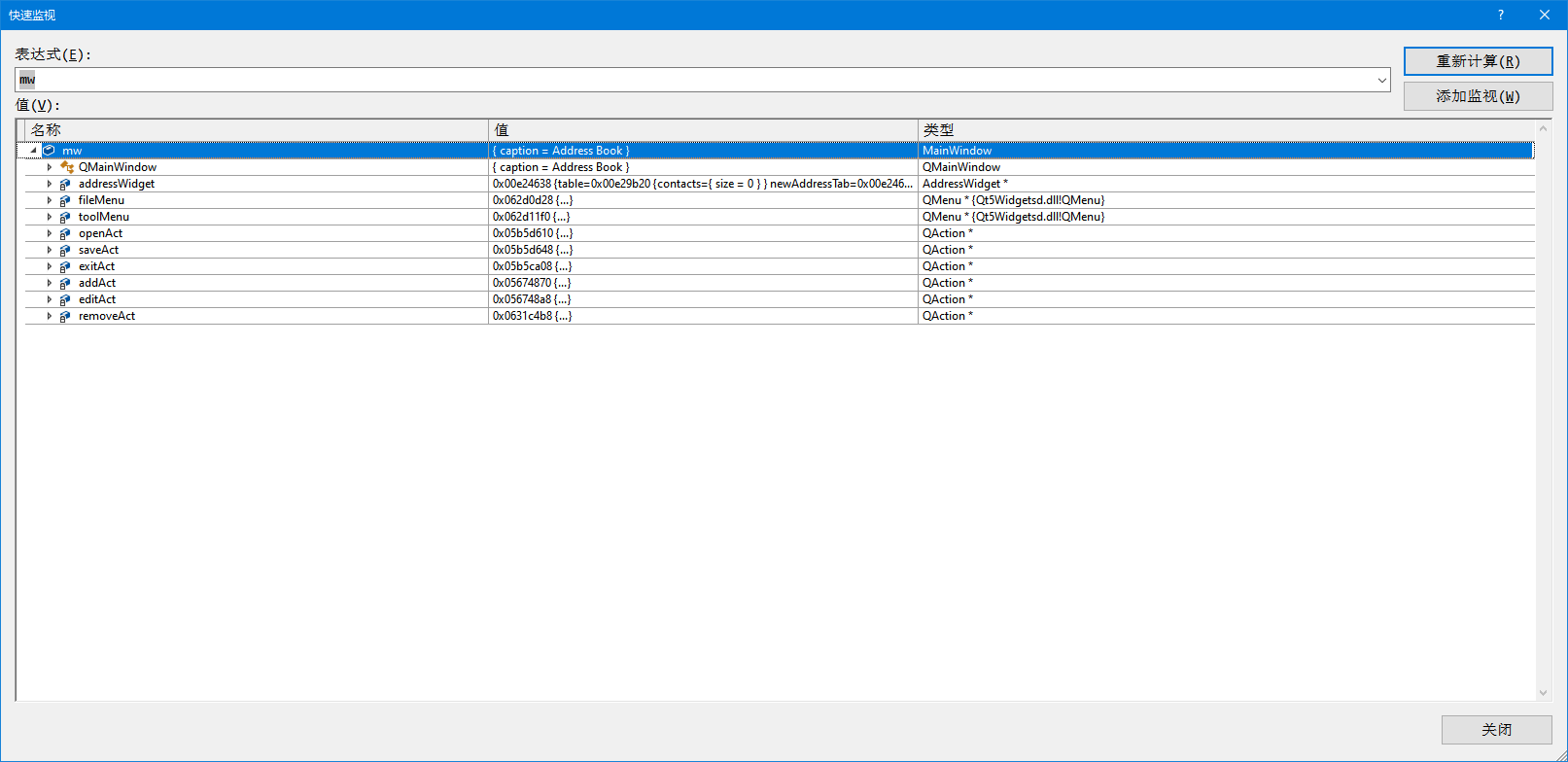Click the removeAct field icon

coord(65,316)
